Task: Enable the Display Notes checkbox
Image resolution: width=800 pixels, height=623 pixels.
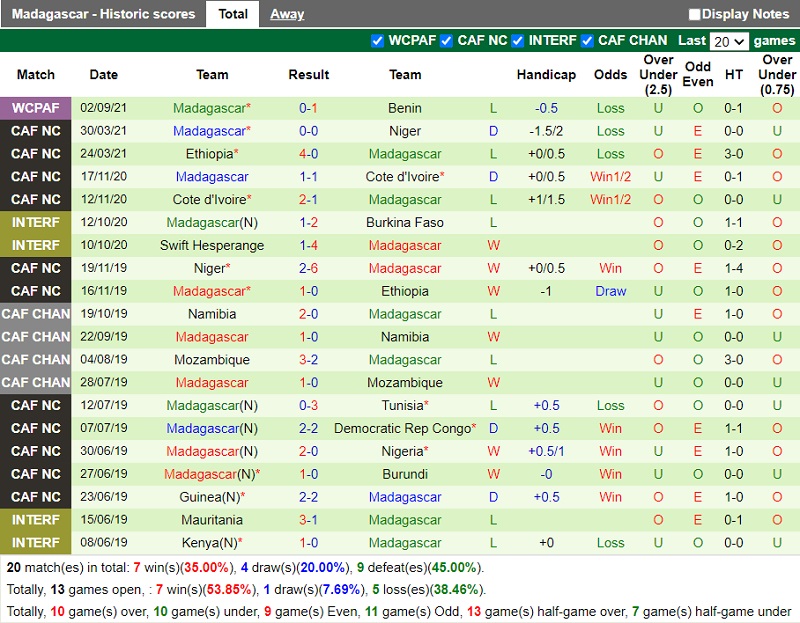Action: (695, 14)
